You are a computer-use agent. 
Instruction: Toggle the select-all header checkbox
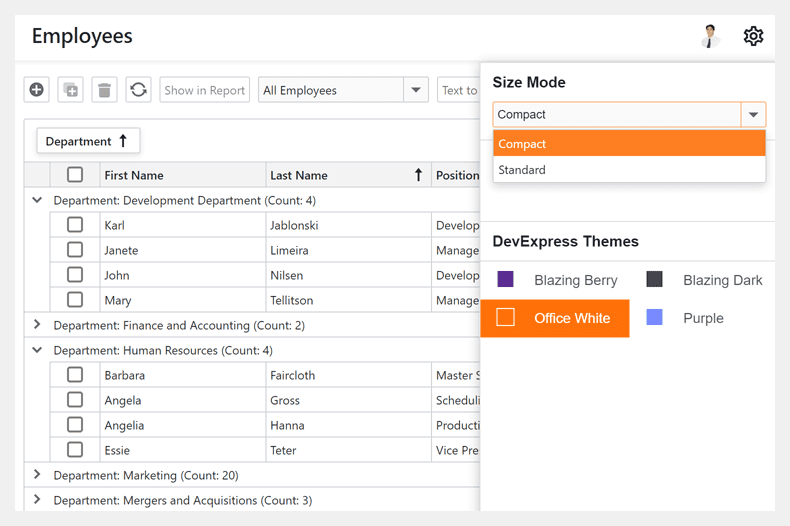pos(75,175)
